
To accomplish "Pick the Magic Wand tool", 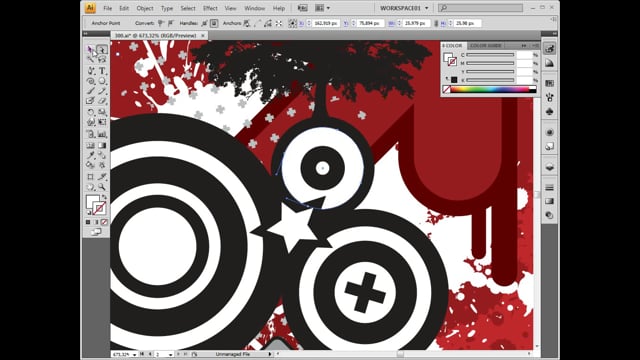I will pyautogui.click(x=90, y=60).
